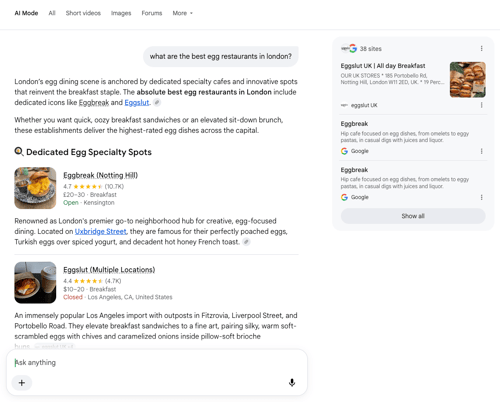Click the $10–20 · Breakfast price text

(x=90, y=289)
